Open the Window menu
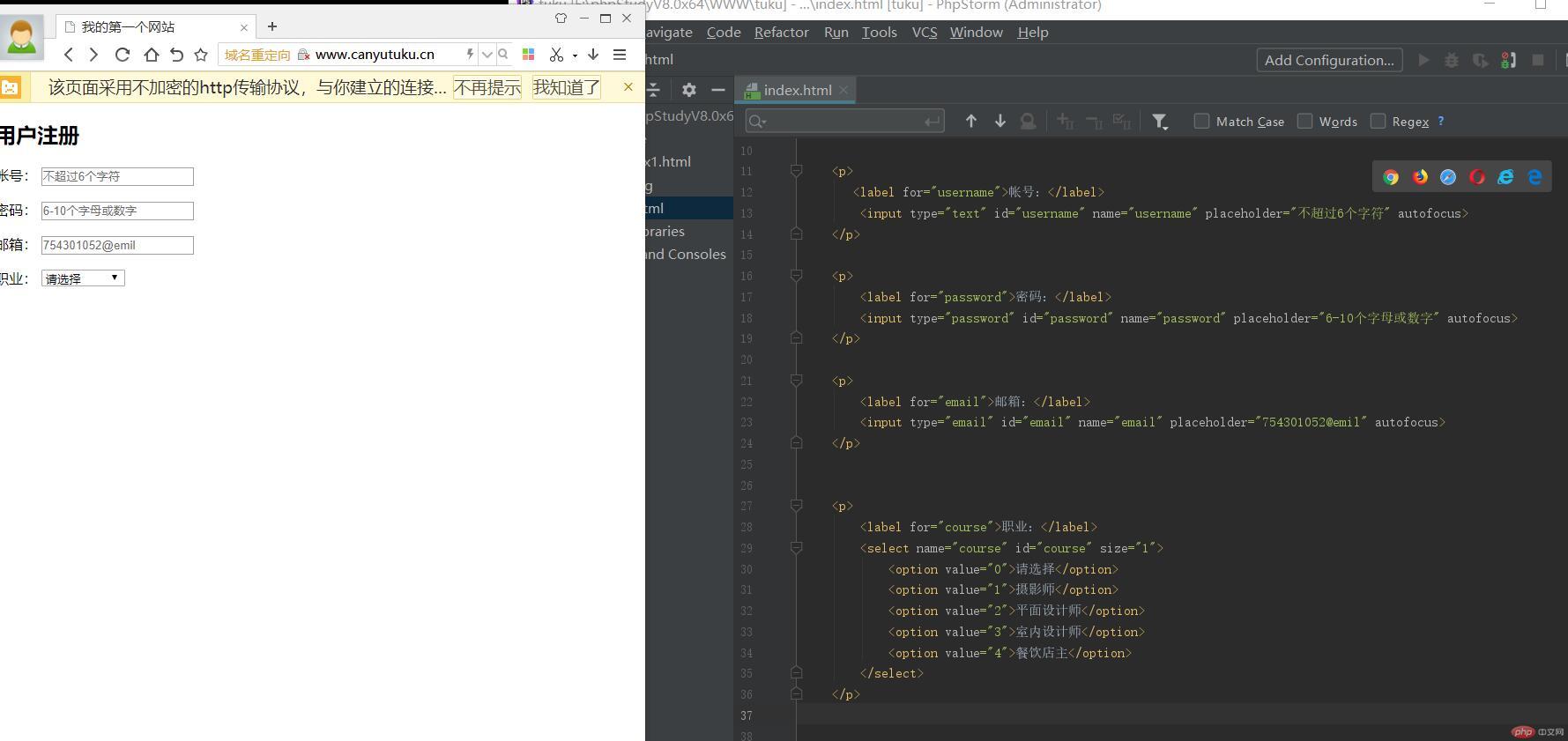Image resolution: width=1568 pixels, height=741 pixels. [x=976, y=33]
